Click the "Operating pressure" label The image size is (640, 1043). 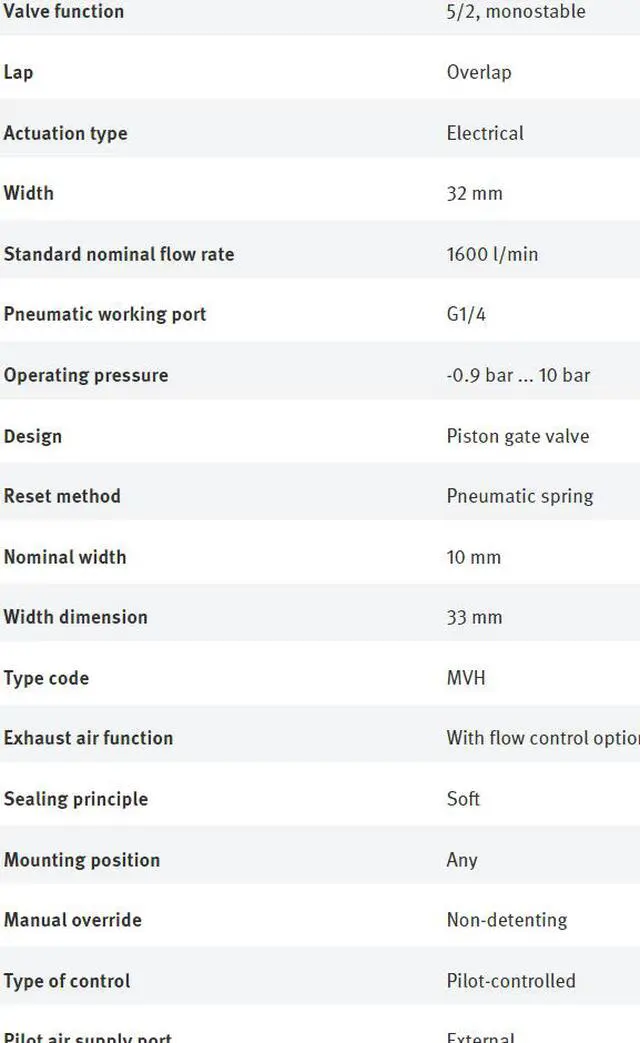point(86,375)
